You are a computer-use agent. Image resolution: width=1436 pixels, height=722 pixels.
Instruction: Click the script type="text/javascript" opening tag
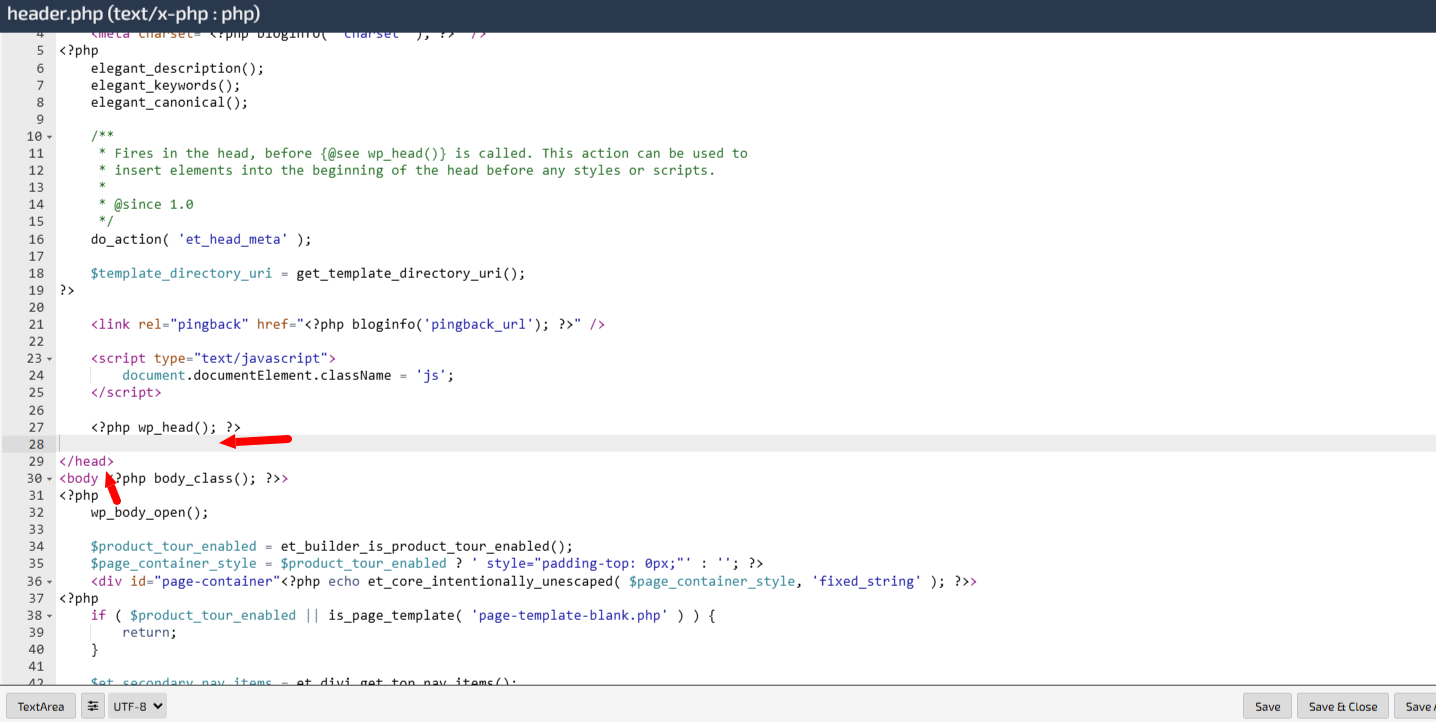tap(213, 358)
